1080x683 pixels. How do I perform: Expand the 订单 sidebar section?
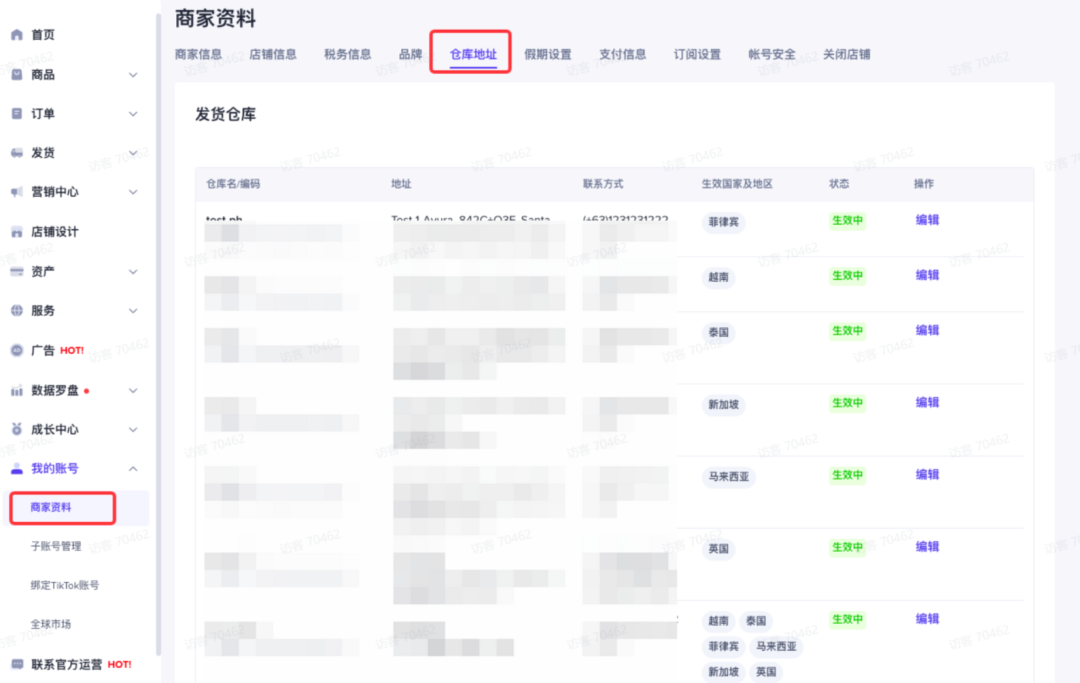133,113
